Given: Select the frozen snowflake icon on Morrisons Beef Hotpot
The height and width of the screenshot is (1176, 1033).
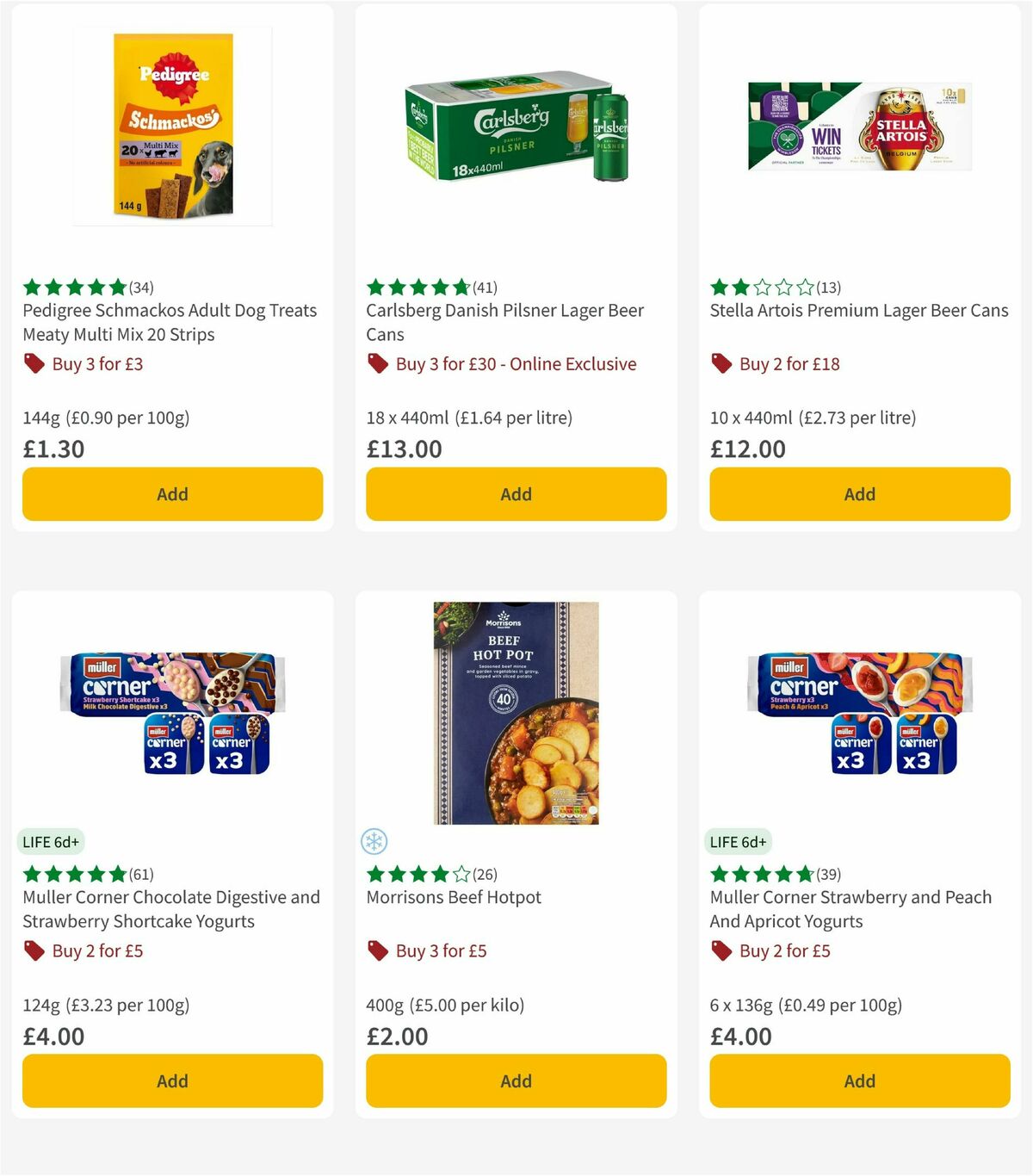Looking at the screenshot, I should tap(375, 841).
